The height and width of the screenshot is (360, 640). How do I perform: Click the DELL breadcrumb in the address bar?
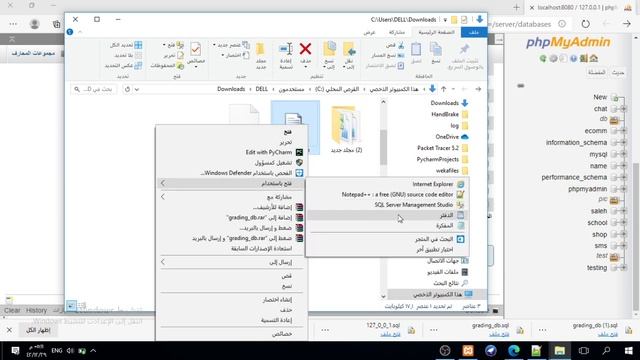click(x=262, y=89)
